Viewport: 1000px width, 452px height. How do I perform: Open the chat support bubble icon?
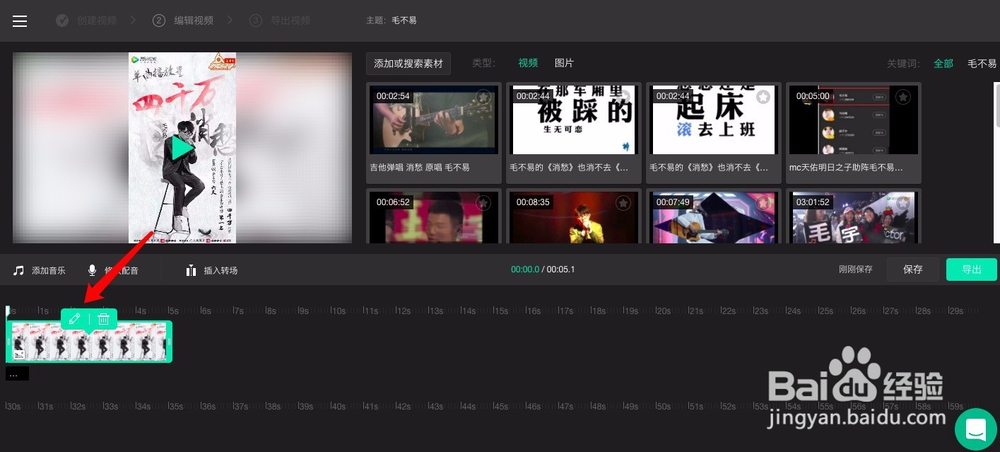[976, 429]
